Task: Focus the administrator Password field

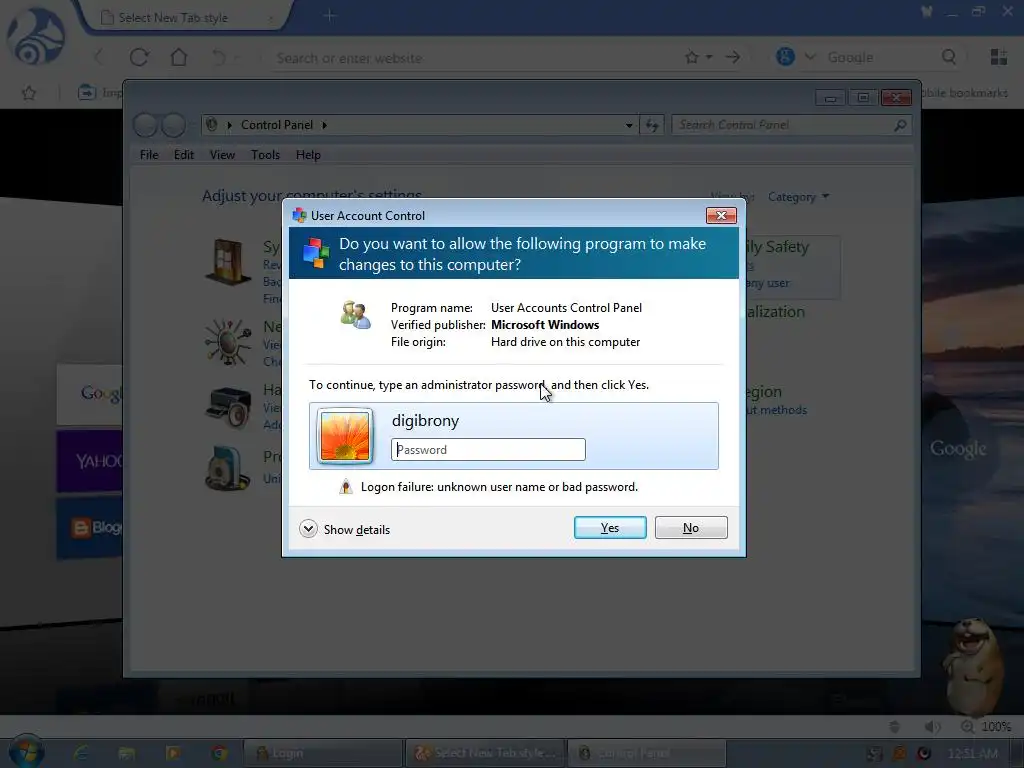Action: coord(488,449)
